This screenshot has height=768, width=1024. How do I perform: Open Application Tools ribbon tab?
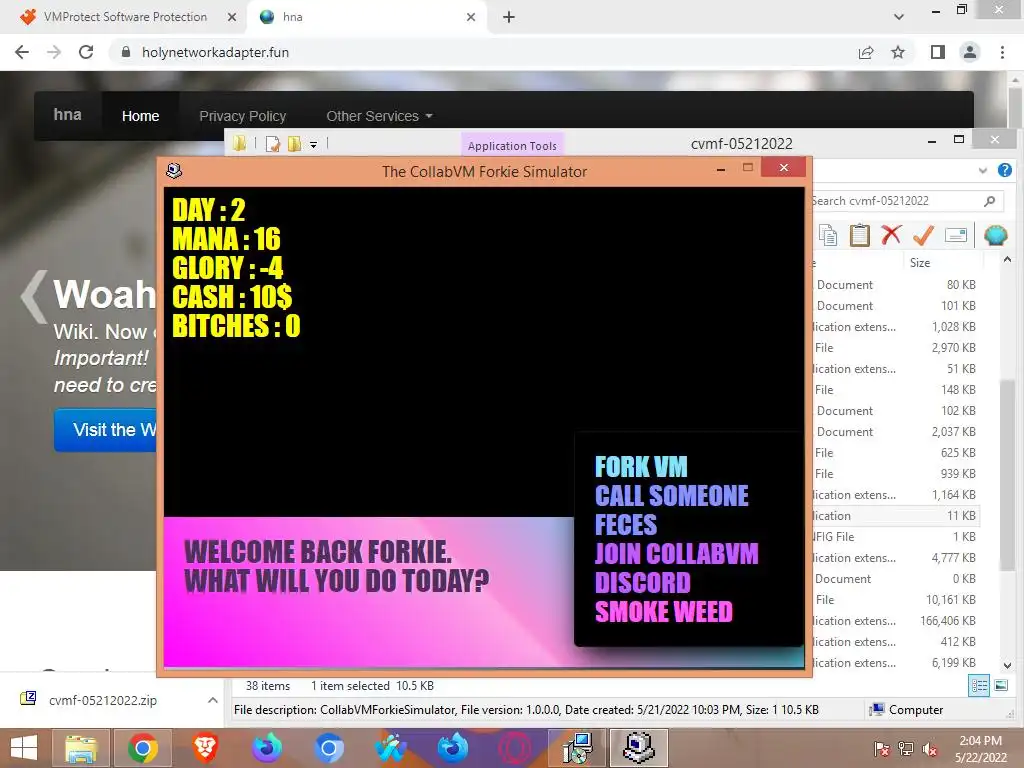point(512,146)
